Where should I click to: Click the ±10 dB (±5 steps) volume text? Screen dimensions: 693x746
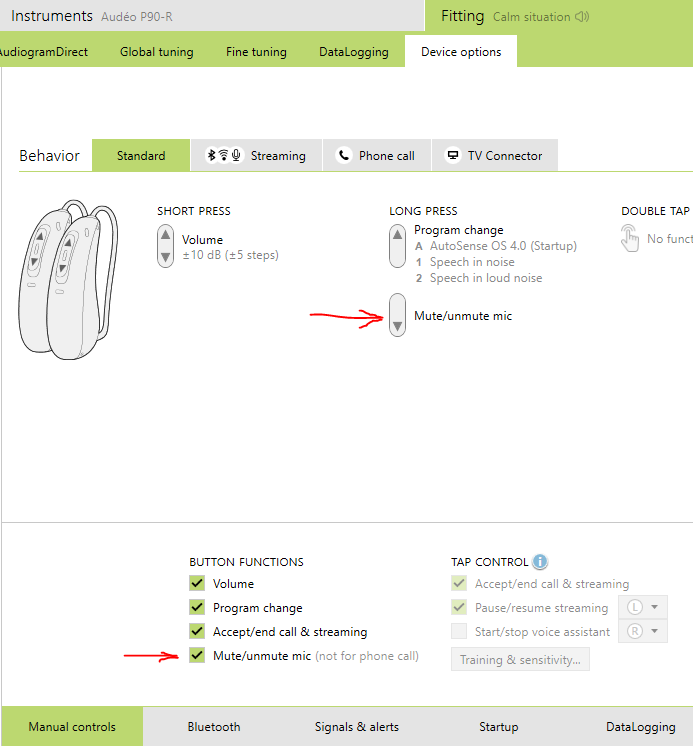(230, 255)
